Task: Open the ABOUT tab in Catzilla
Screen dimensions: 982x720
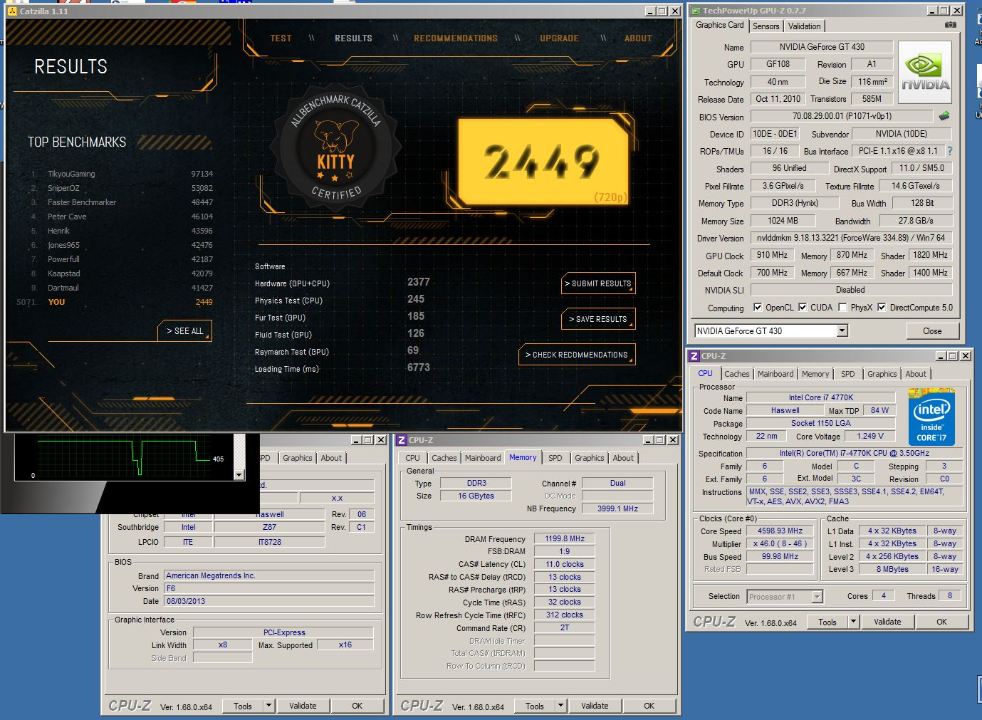Action: click(x=638, y=38)
